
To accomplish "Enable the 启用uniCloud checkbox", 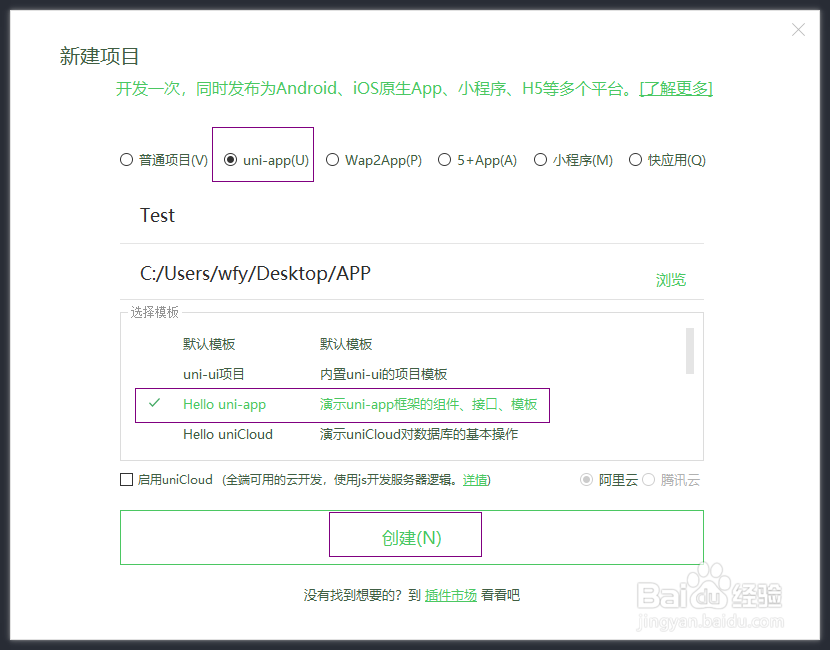I will pyautogui.click(x=127, y=480).
